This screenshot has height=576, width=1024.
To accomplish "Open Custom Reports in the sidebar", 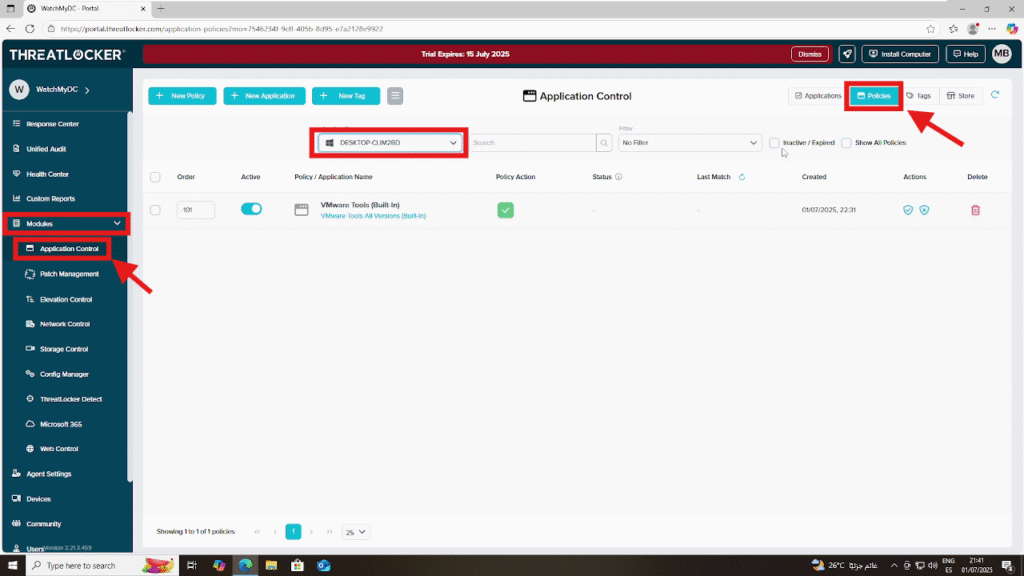I will pyautogui.click(x=50, y=199).
